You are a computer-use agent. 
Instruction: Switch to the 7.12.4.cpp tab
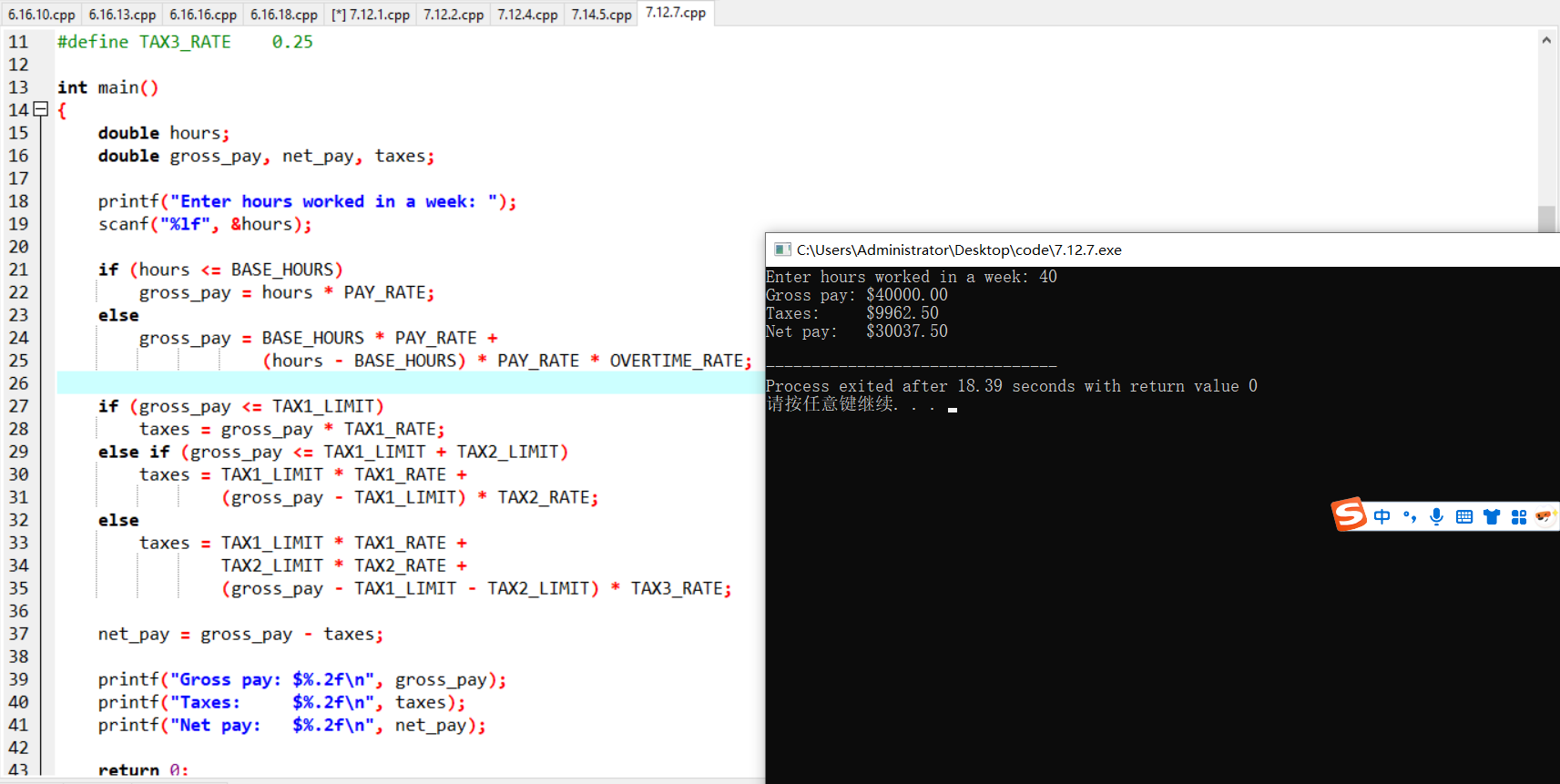tap(527, 15)
